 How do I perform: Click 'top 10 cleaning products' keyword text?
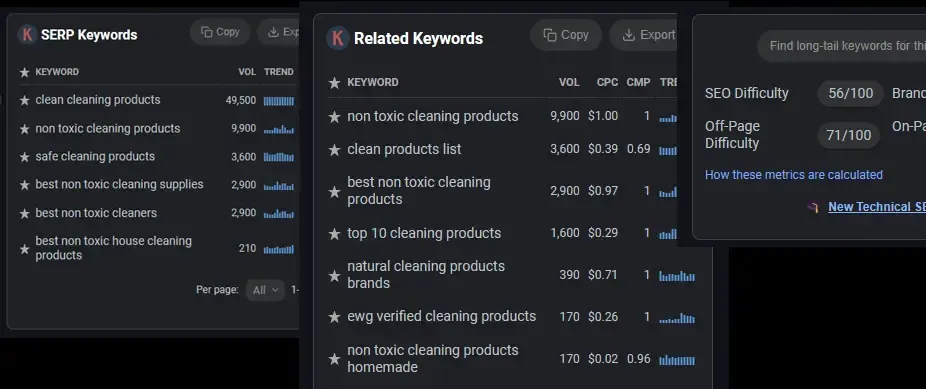(x=424, y=233)
